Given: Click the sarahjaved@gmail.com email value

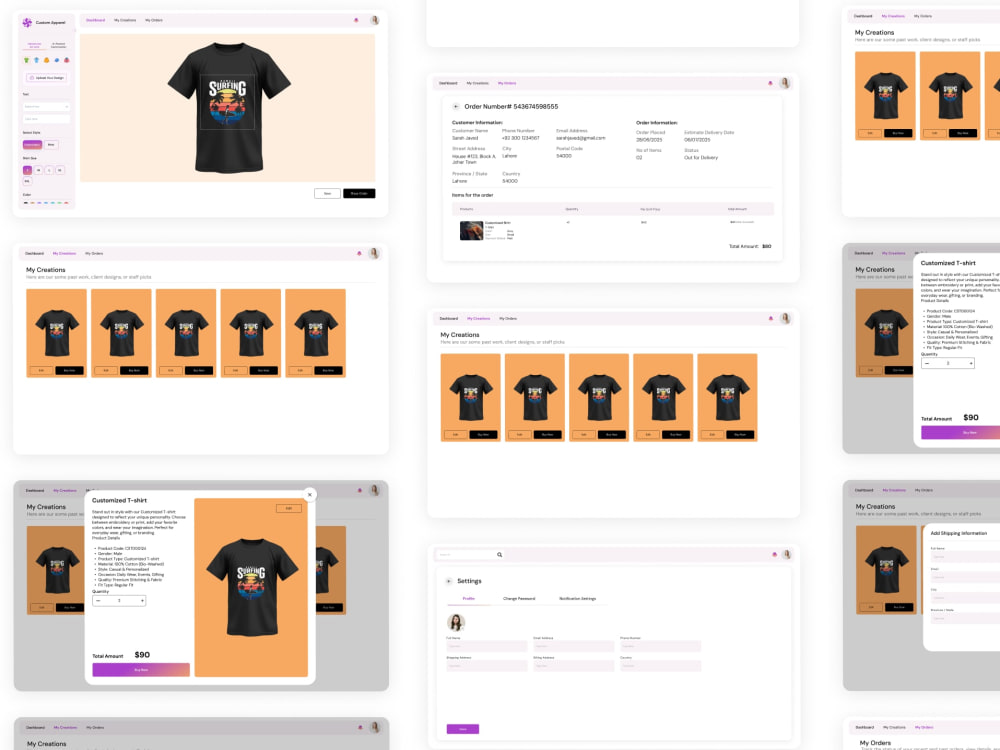Looking at the screenshot, I should coord(580,138).
